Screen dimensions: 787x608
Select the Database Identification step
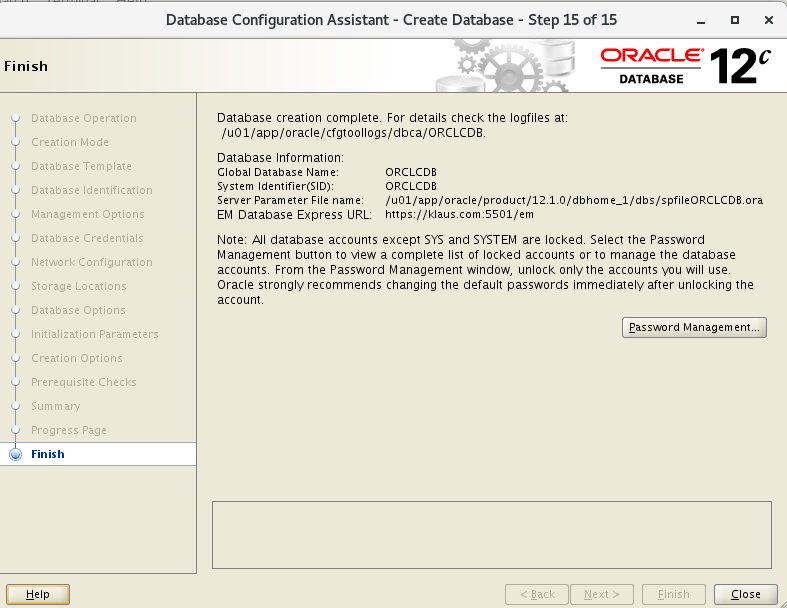tap(91, 190)
